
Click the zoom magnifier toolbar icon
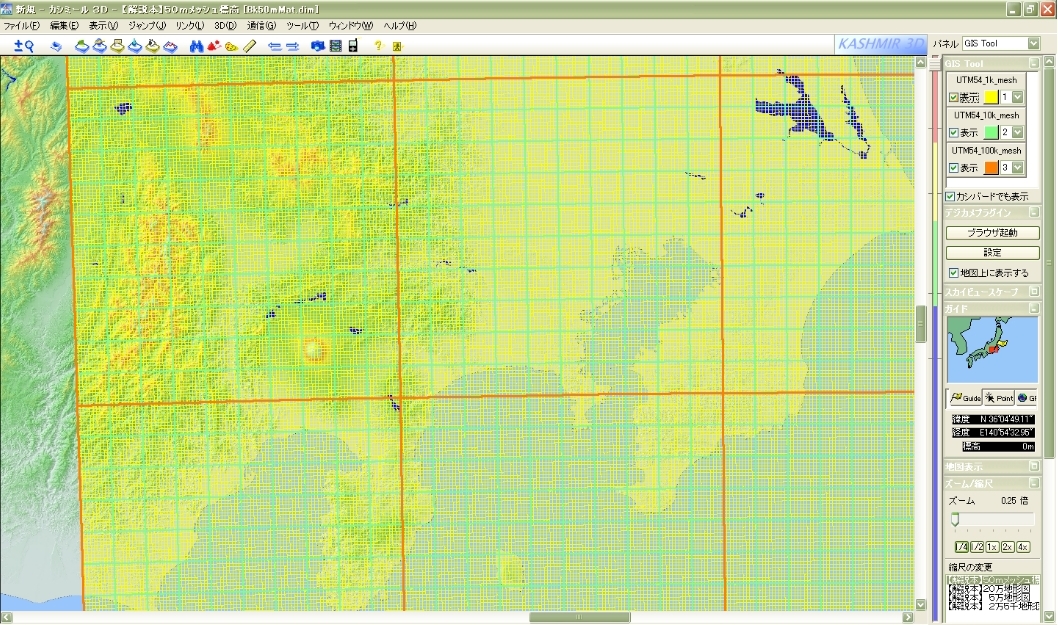tap(24, 46)
